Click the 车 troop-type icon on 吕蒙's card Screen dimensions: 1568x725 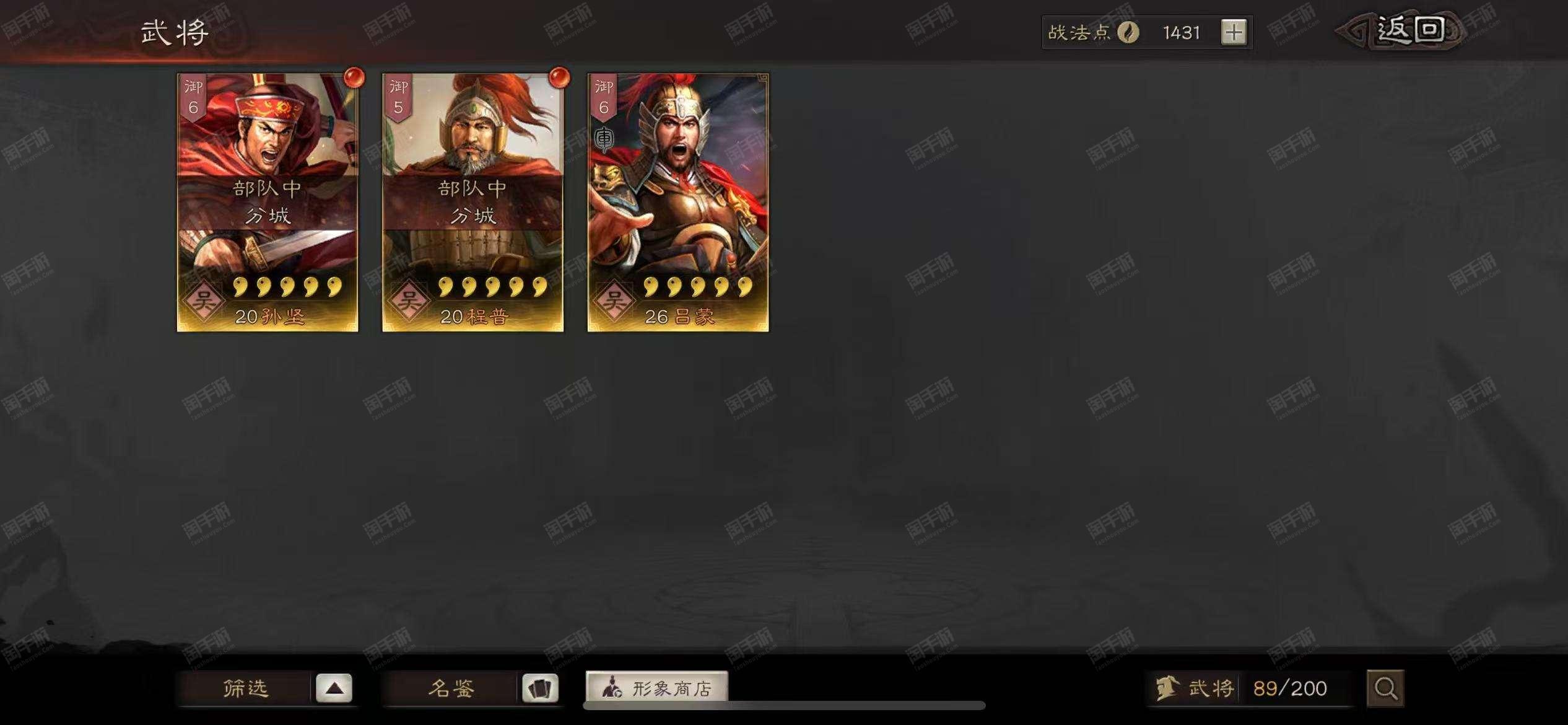click(604, 139)
